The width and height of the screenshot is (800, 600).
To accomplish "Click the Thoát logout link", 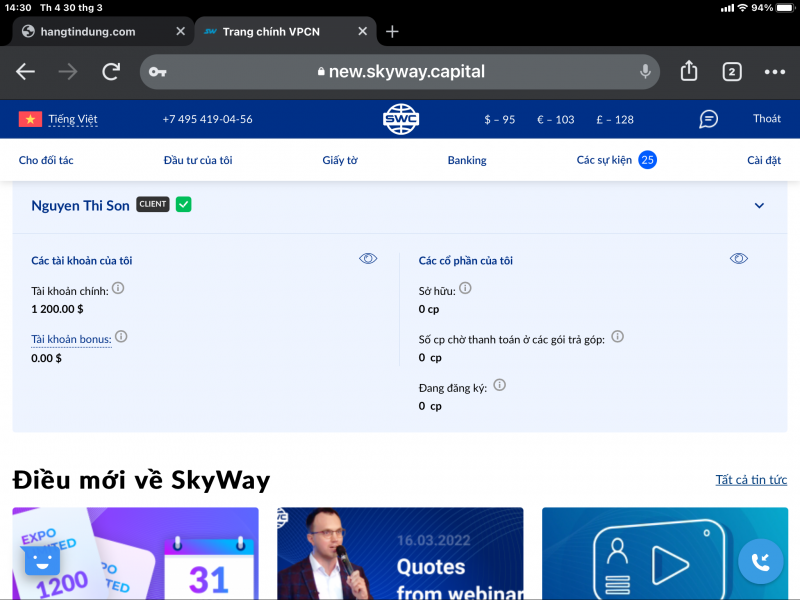I will pyautogui.click(x=767, y=119).
